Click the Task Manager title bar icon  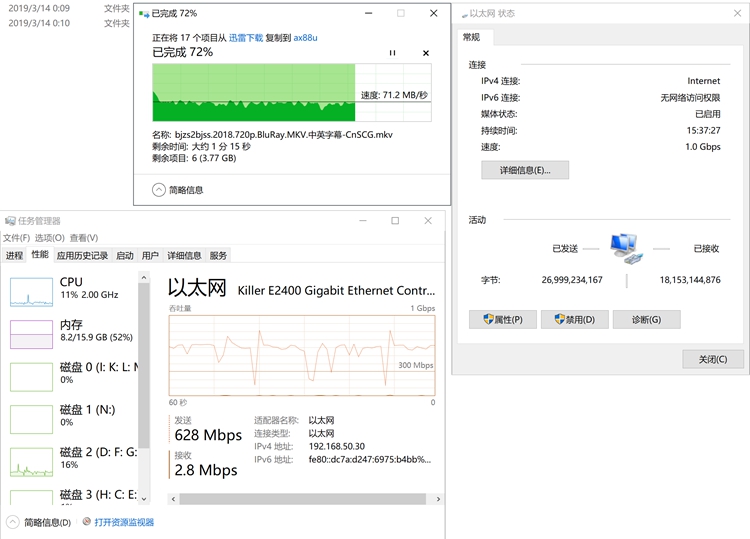(10, 221)
